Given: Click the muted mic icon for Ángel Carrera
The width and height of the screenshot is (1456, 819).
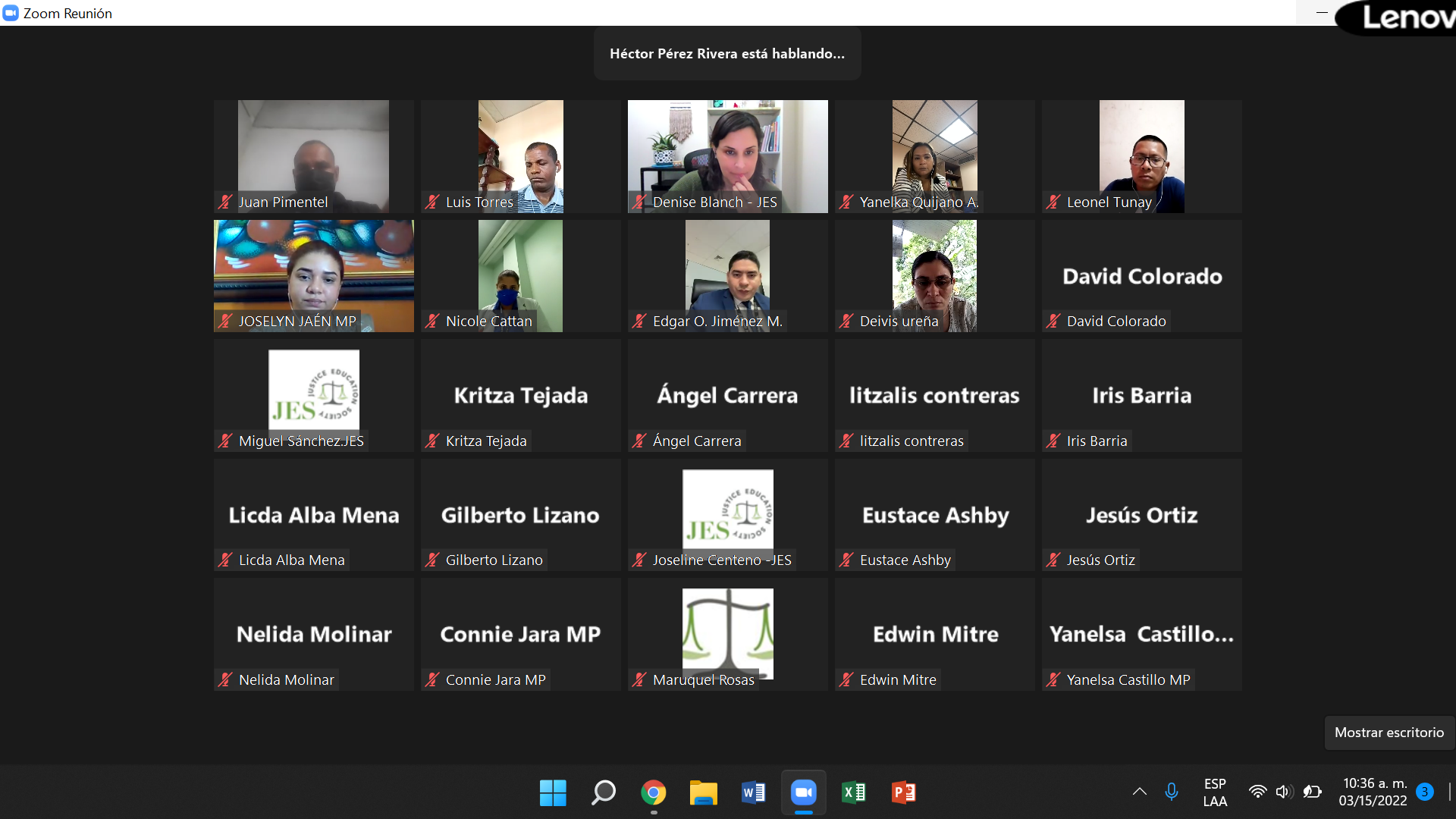Looking at the screenshot, I should (639, 441).
